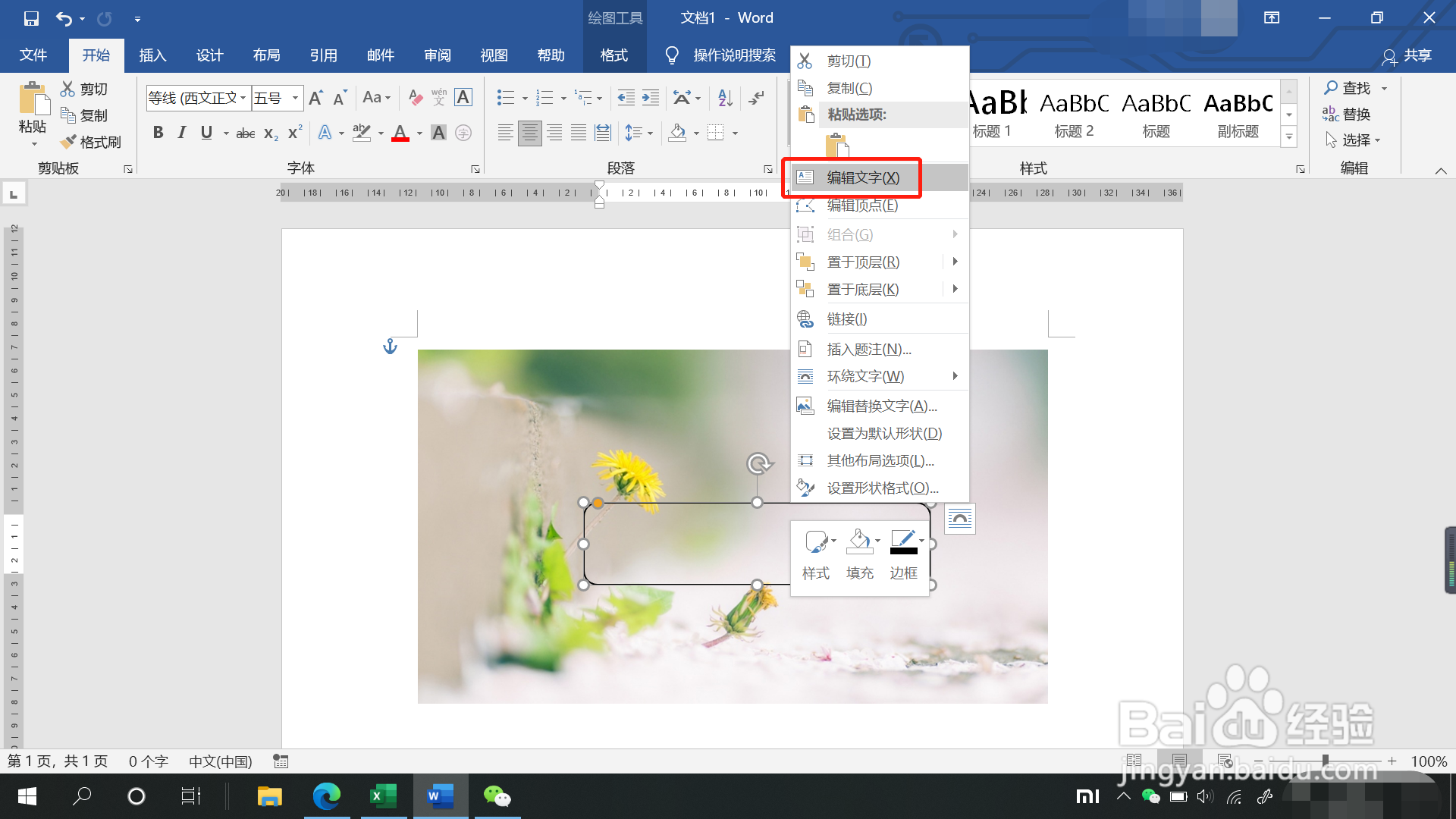The height and width of the screenshot is (819, 1456).
Task: Click the Increase Font Size icon
Action: click(x=316, y=98)
